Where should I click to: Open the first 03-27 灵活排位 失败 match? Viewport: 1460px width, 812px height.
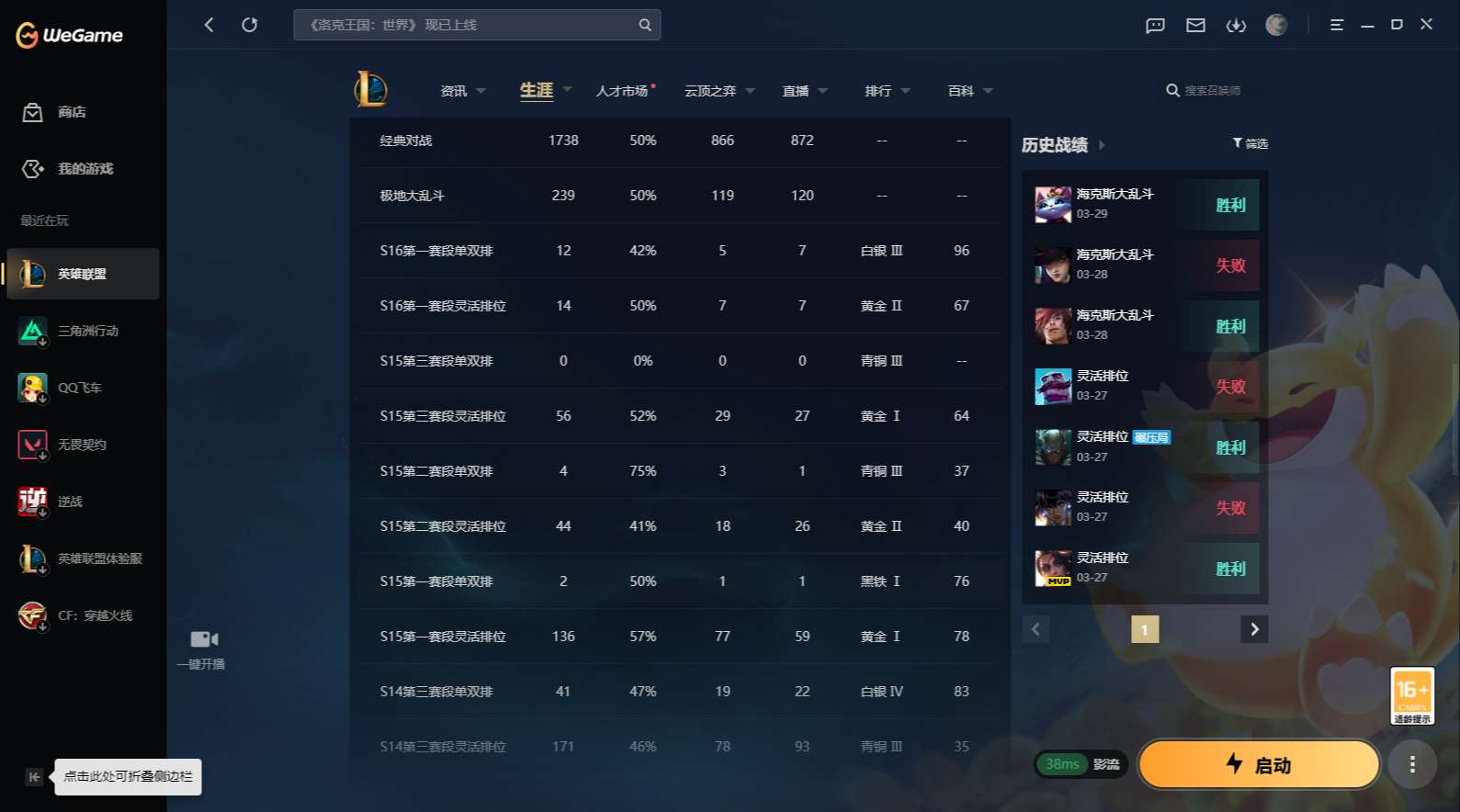point(1145,387)
